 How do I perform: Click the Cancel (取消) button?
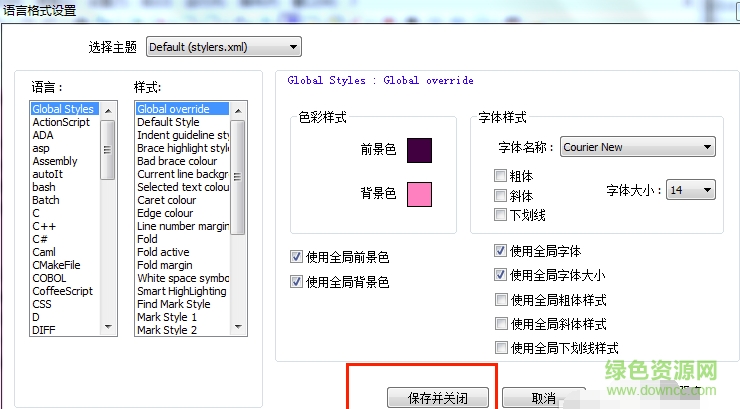coord(543,398)
